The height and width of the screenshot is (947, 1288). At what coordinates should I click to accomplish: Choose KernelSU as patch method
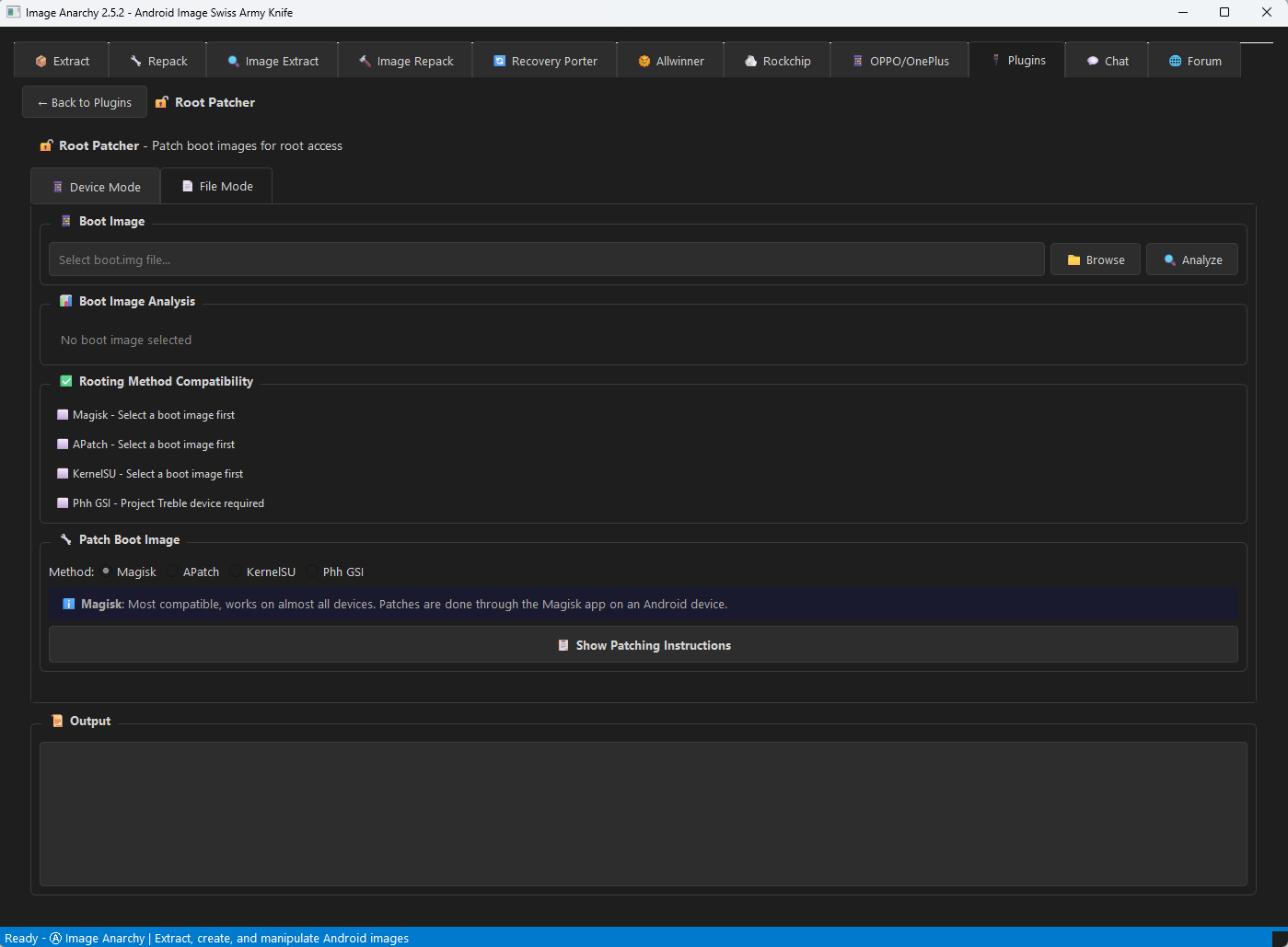(237, 572)
